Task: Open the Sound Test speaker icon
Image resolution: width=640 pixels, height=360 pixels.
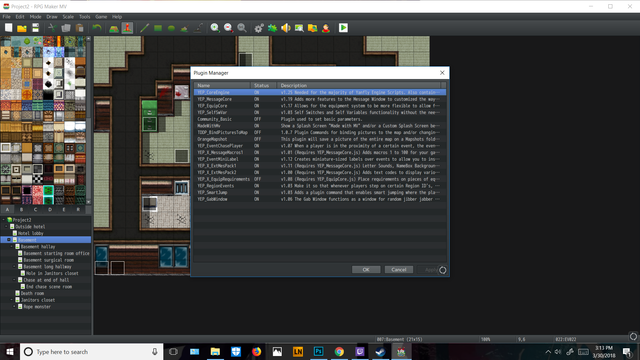Action: 286,28
